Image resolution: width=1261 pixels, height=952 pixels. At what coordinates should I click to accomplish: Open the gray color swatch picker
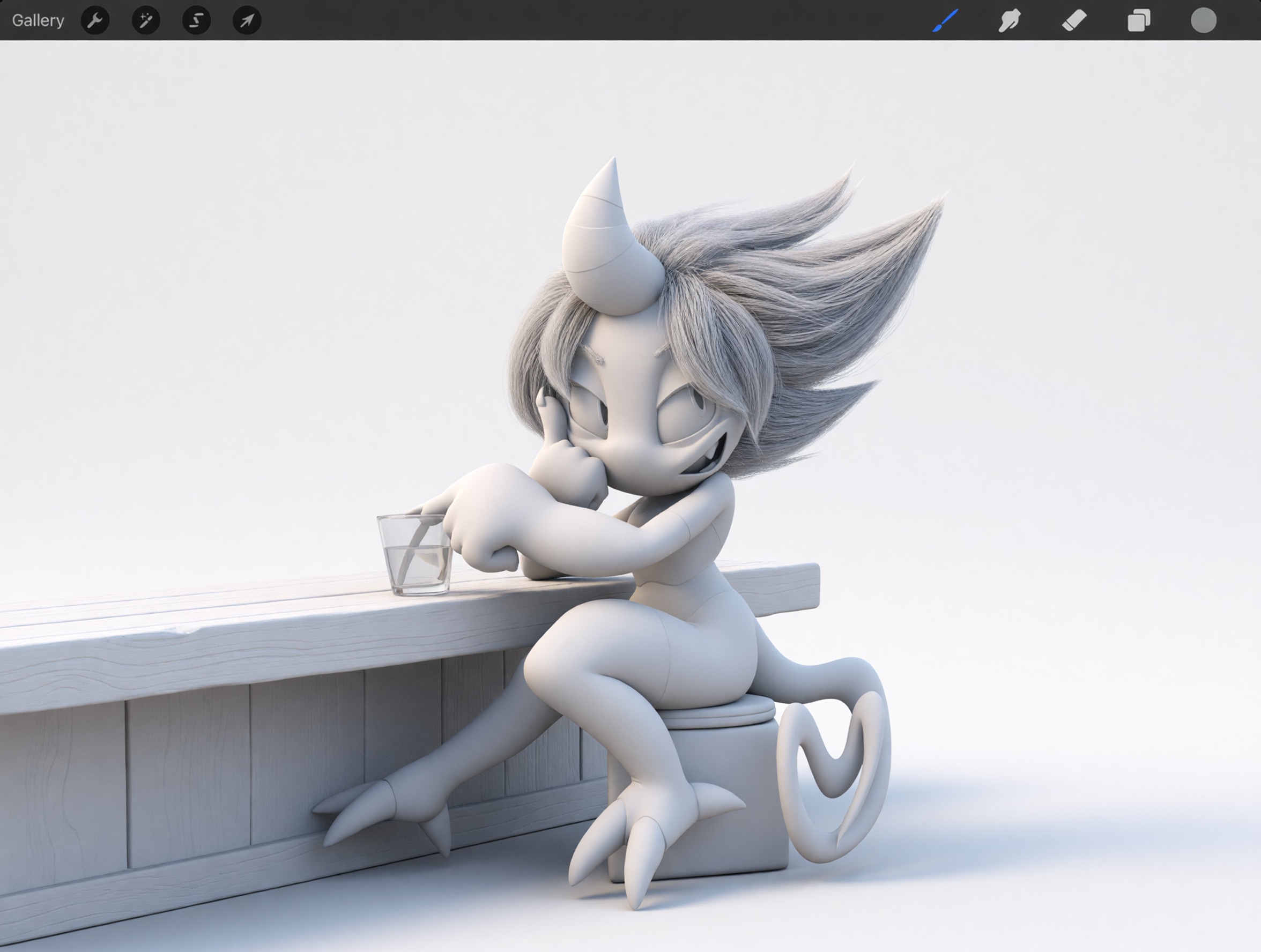pyautogui.click(x=1204, y=20)
